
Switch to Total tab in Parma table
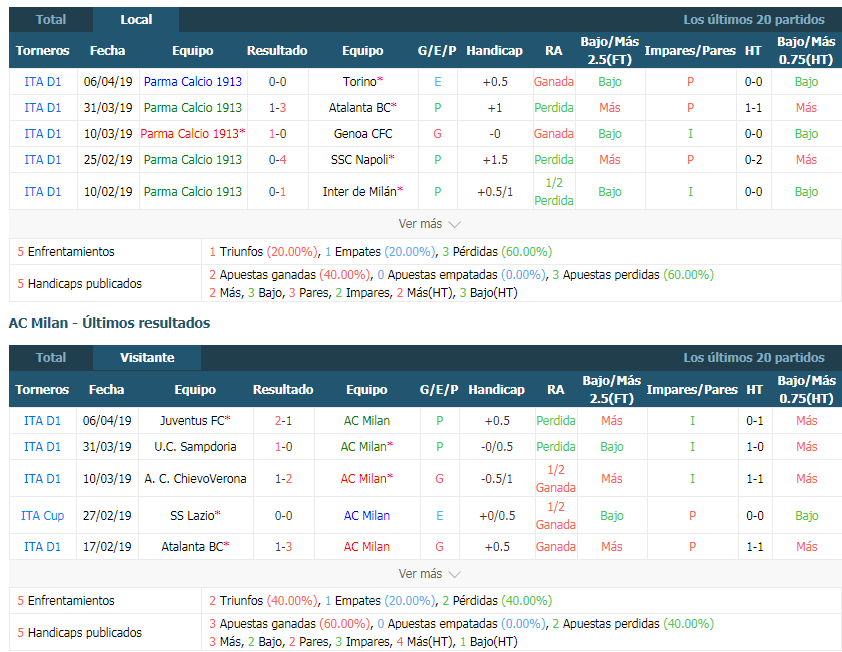coord(50,20)
